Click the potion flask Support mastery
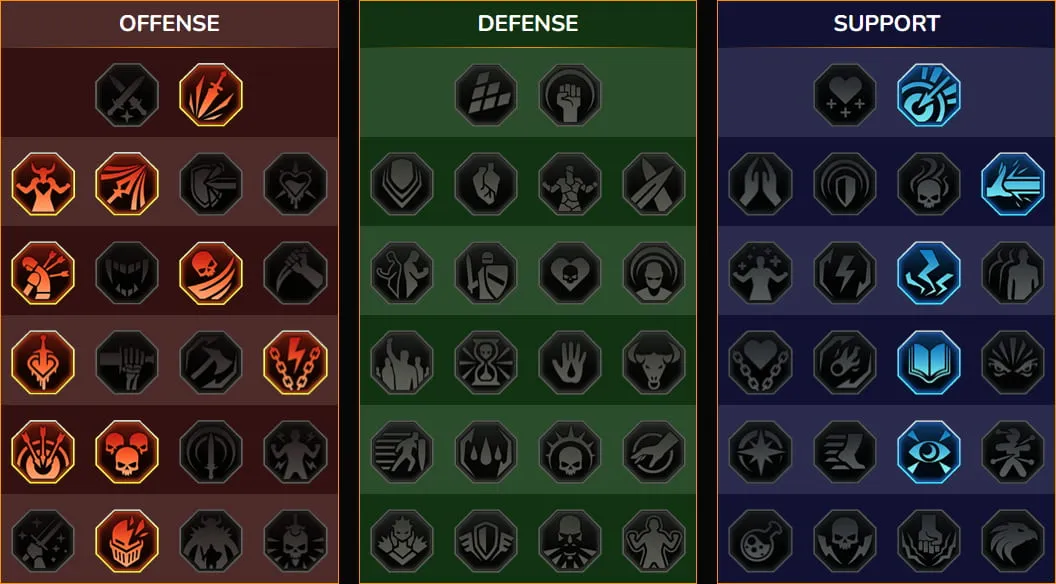Image resolution: width=1056 pixels, height=584 pixels. point(760,541)
